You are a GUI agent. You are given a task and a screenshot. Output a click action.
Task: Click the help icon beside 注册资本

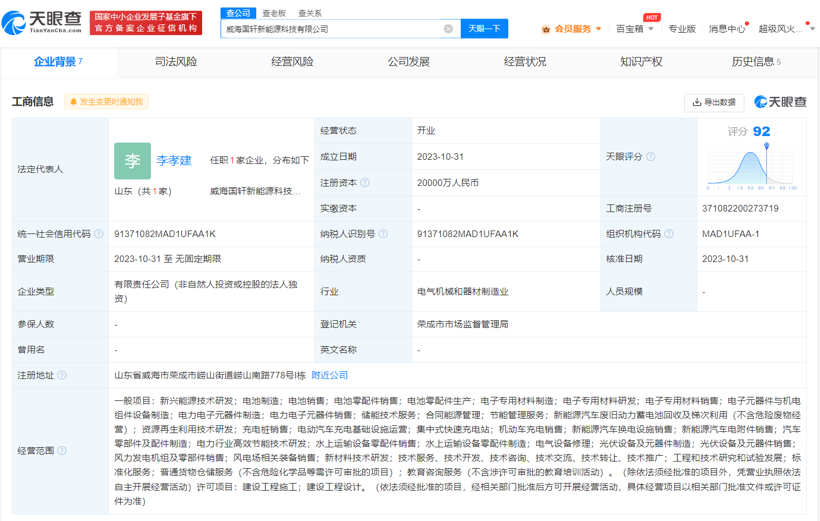point(365,183)
